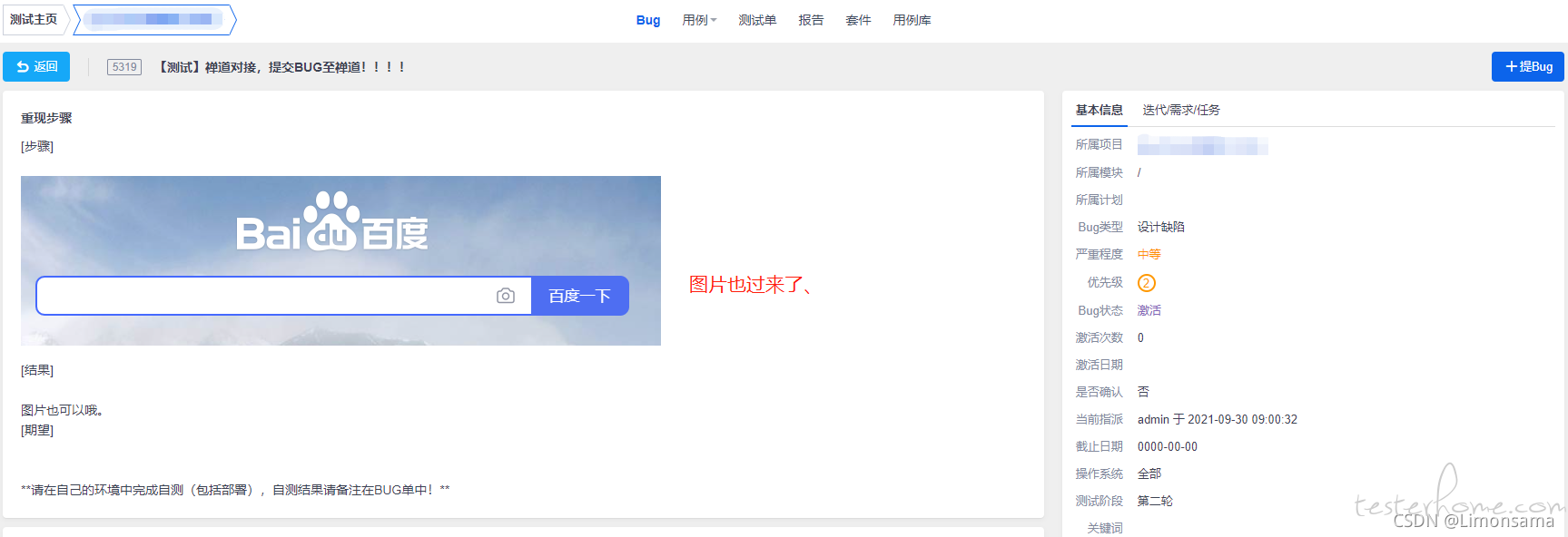Click the [期望] text line
1568x537 pixels.
point(37,430)
